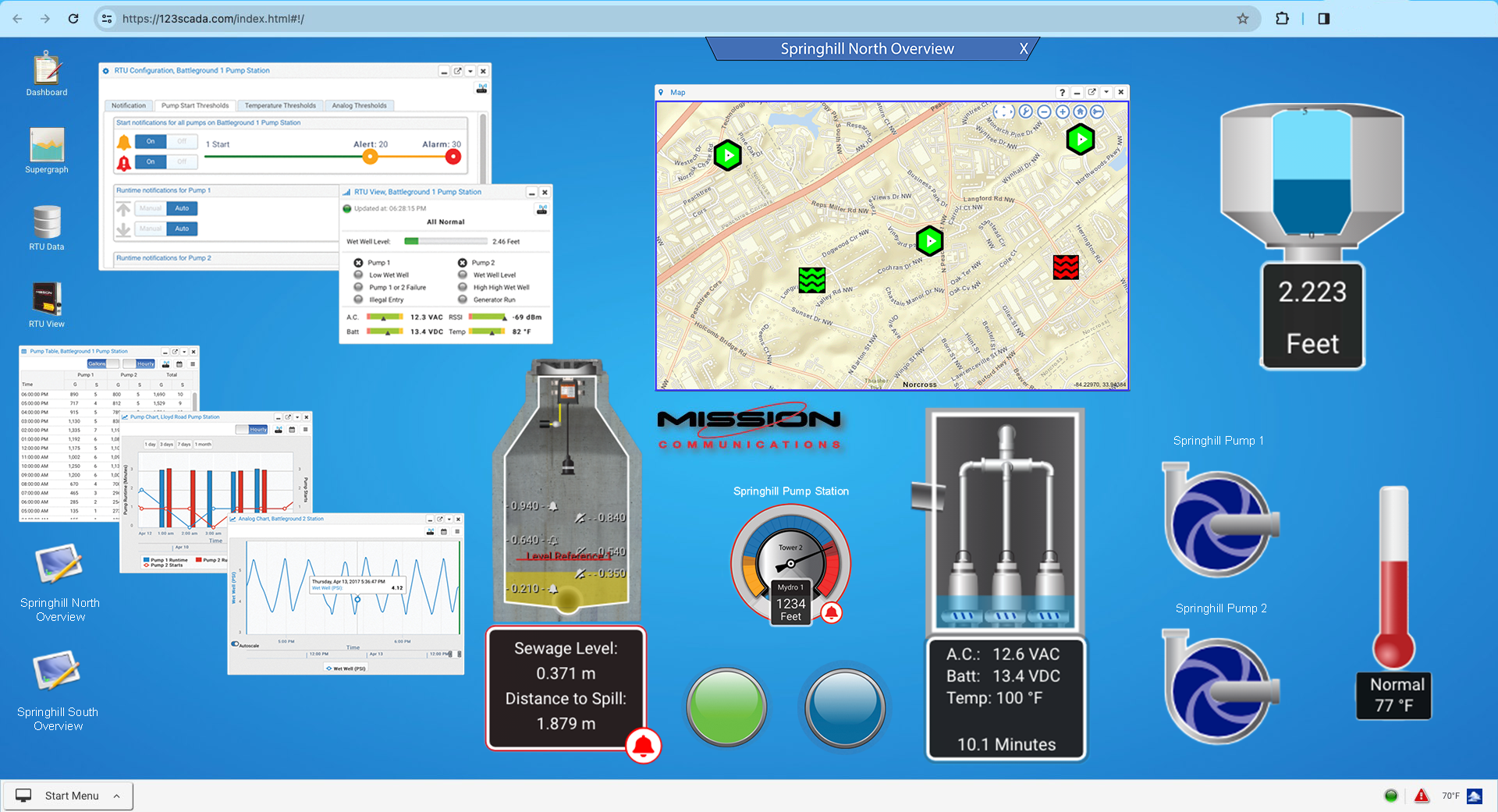Open Map window dropdown arrow

click(x=1106, y=92)
